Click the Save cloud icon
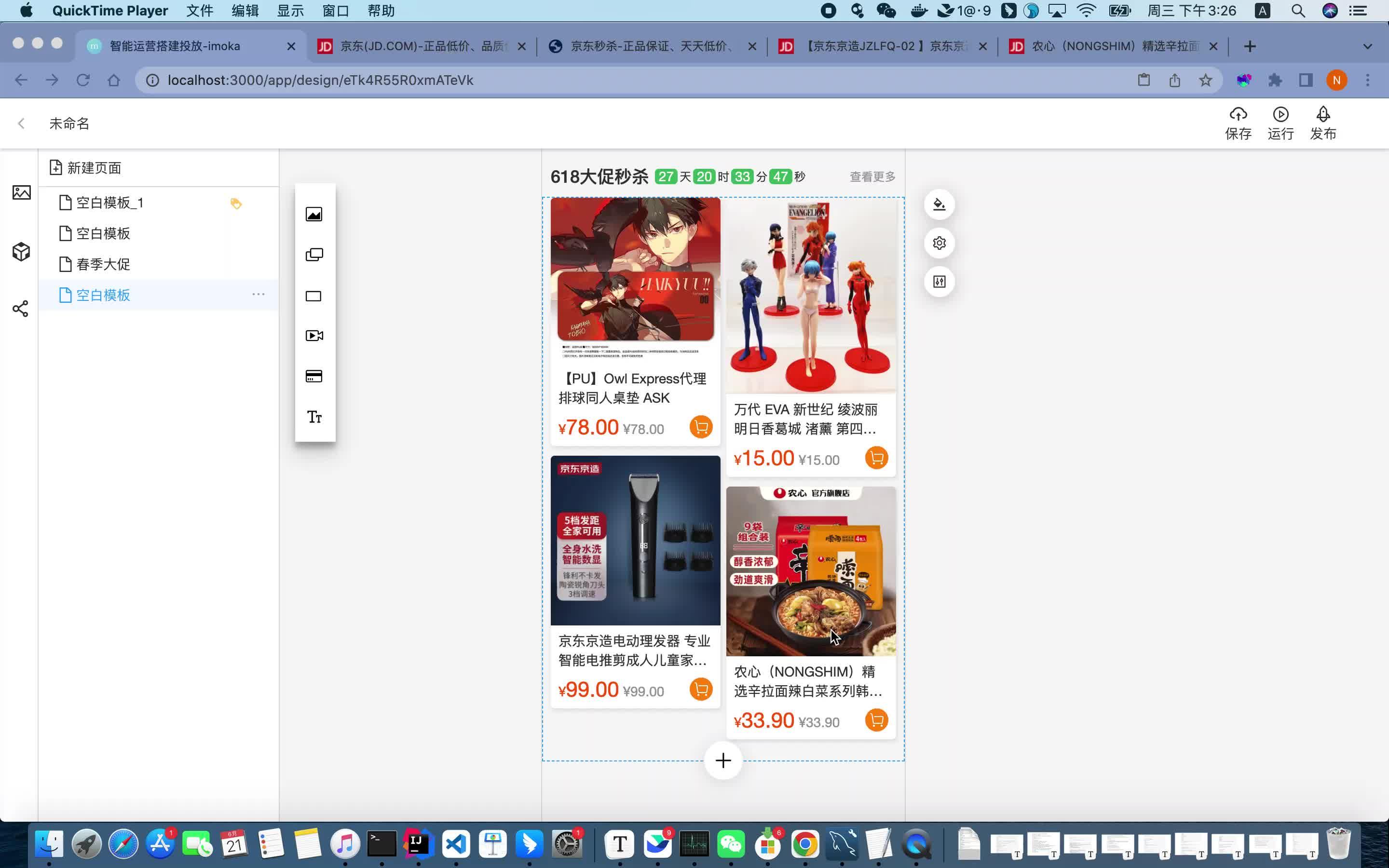 click(x=1238, y=114)
